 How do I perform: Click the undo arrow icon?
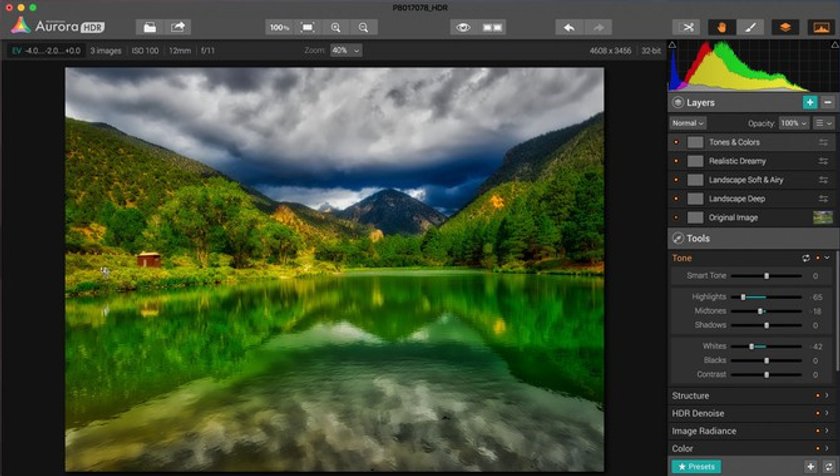point(569,27)
